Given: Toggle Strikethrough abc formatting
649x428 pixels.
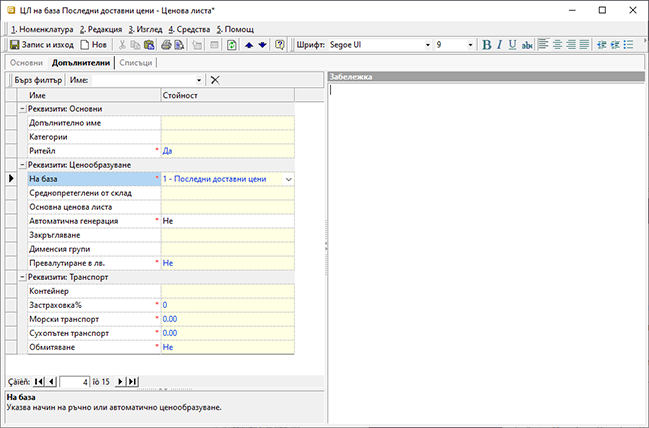Looking at the screenshot, I should pyautogui.click(x=527, y=45).
